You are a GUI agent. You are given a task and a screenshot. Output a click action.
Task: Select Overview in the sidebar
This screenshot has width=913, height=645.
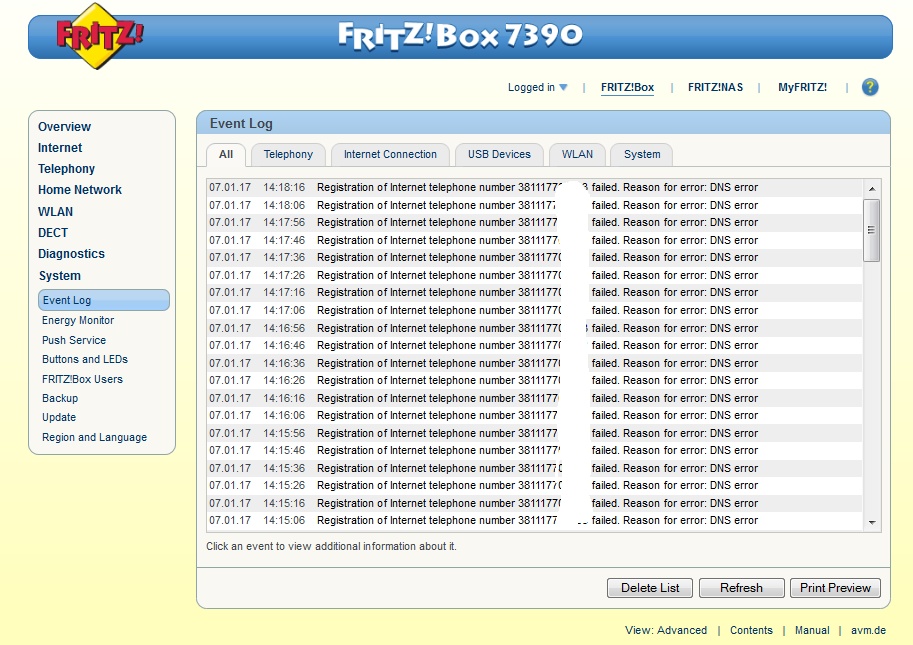65,127
